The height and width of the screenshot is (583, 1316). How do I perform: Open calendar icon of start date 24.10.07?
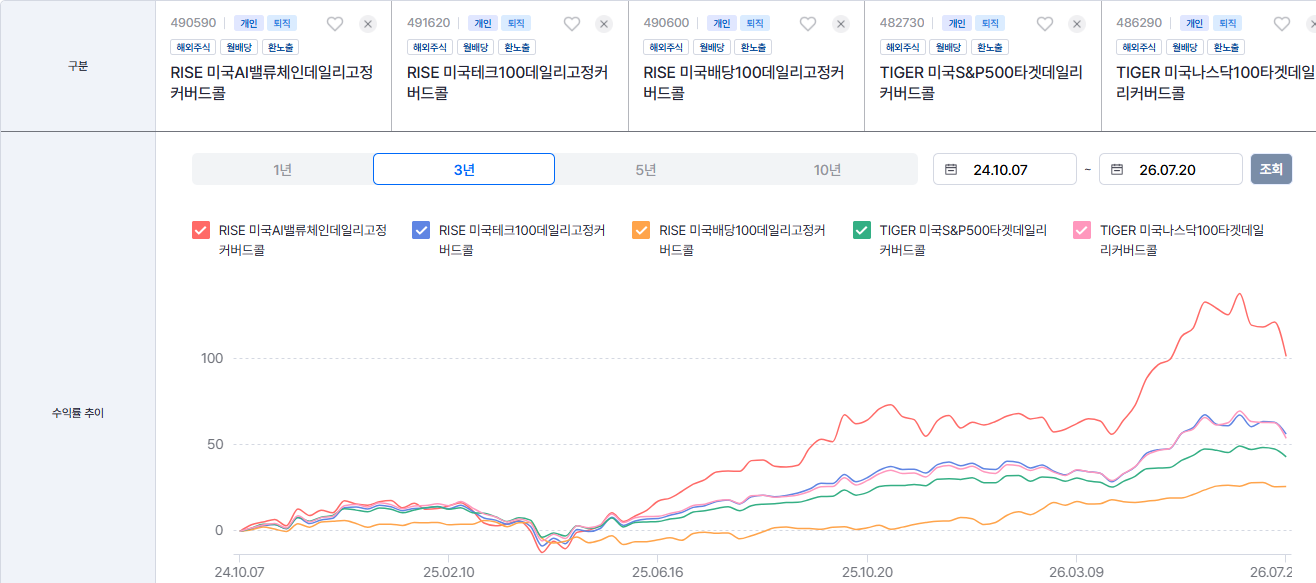click(951, 170)
